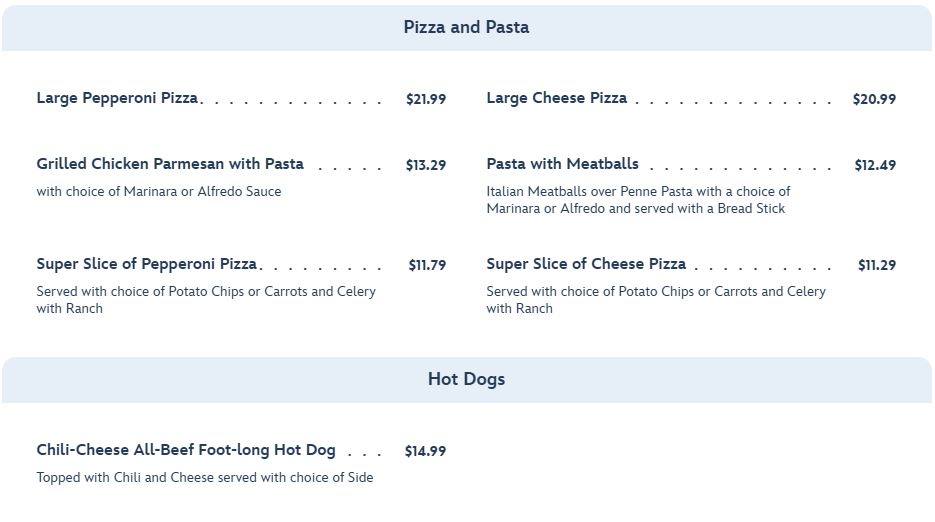
Task: Click the Pizza and Pasta section header
Action: 466,28
